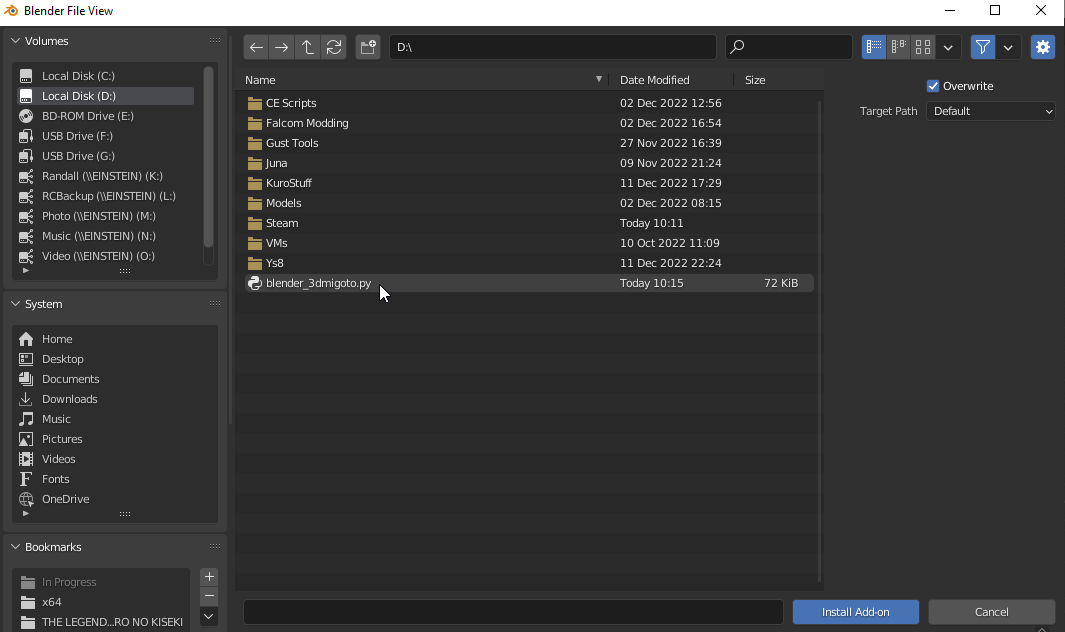Open the KuroStuff folder
Viewport: 1065px width, 632px height.
tap(529, 183)
